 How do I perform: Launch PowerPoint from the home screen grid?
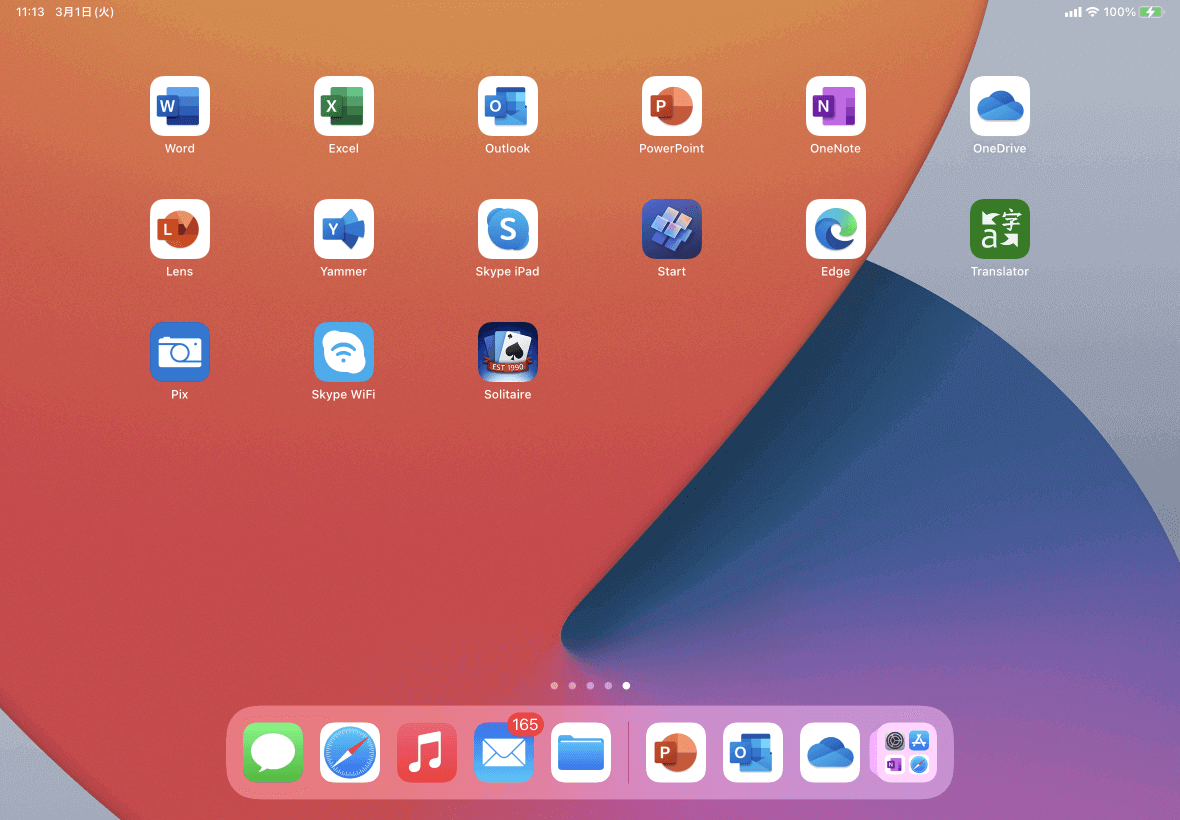click(671, 106)
